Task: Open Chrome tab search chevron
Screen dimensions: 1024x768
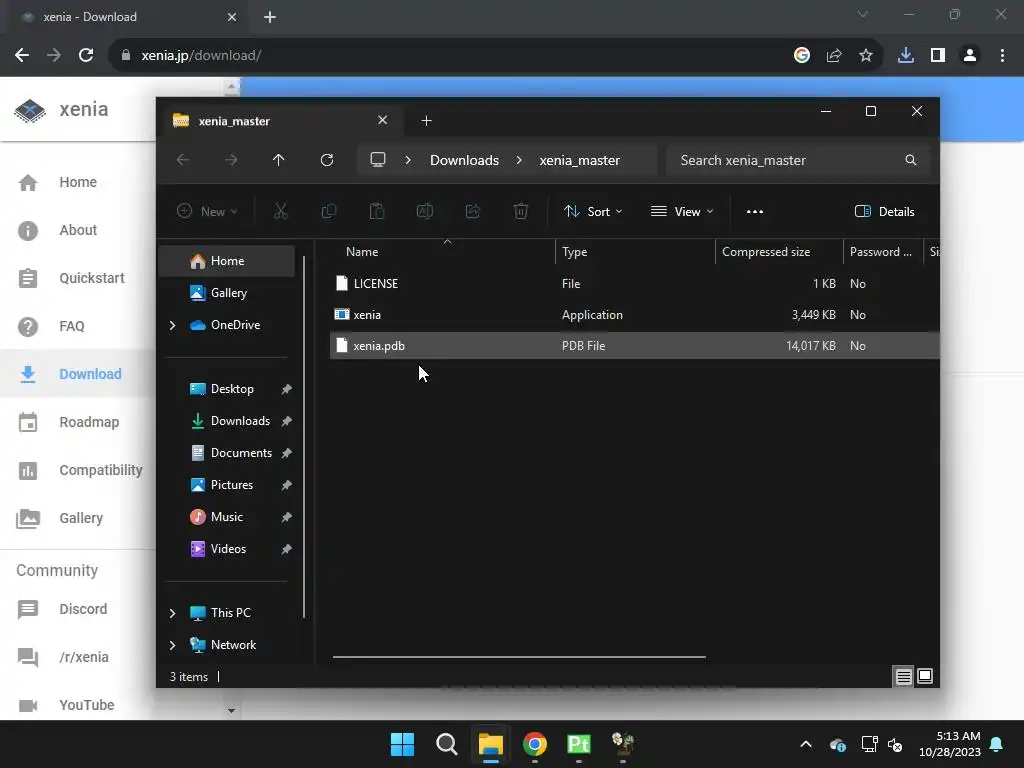Action: 863,14
